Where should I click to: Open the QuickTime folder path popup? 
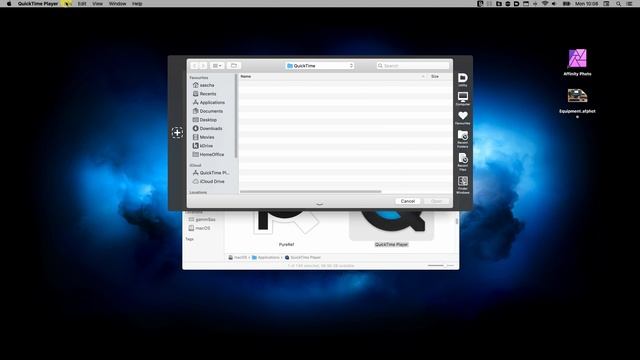(320, 66)
